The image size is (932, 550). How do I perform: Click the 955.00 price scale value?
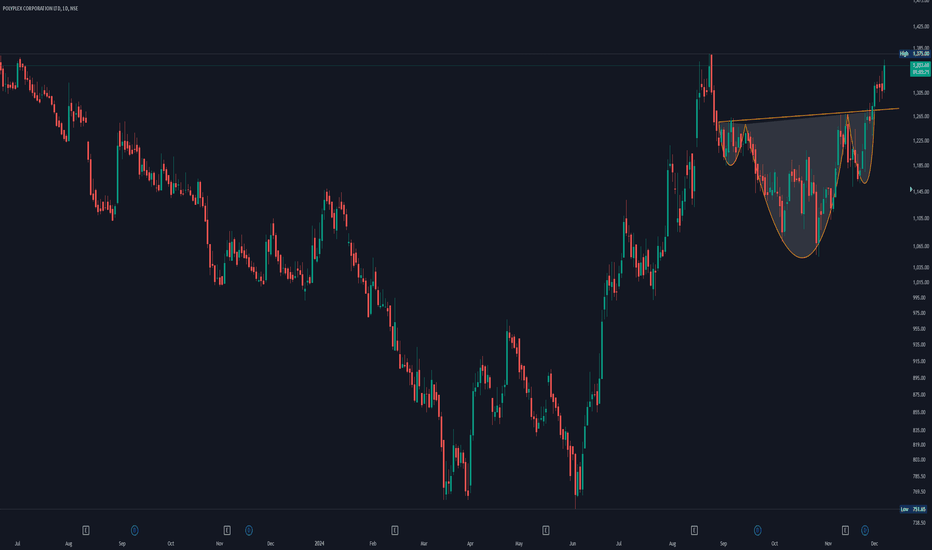922,329
